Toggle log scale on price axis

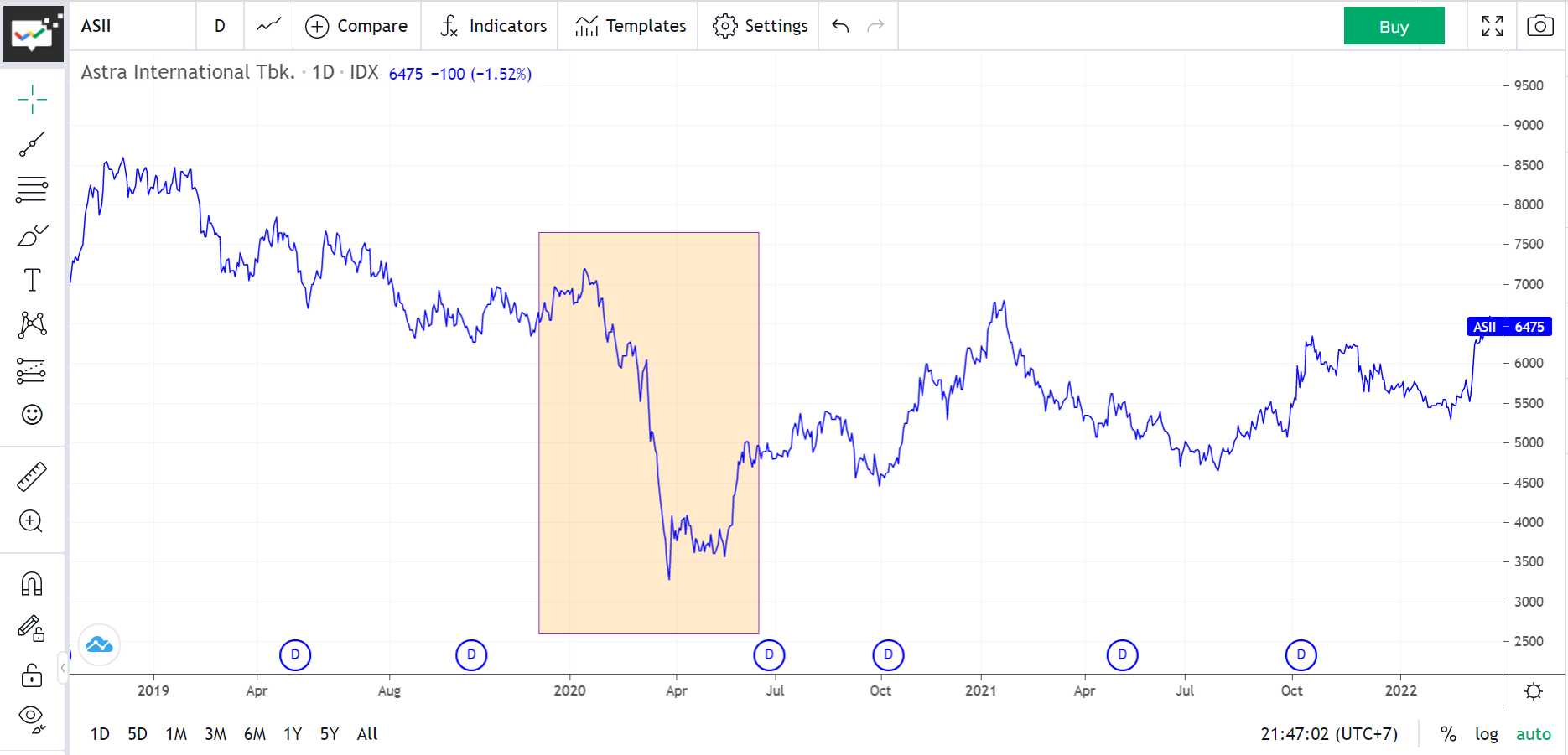(x=1486, y=734)
